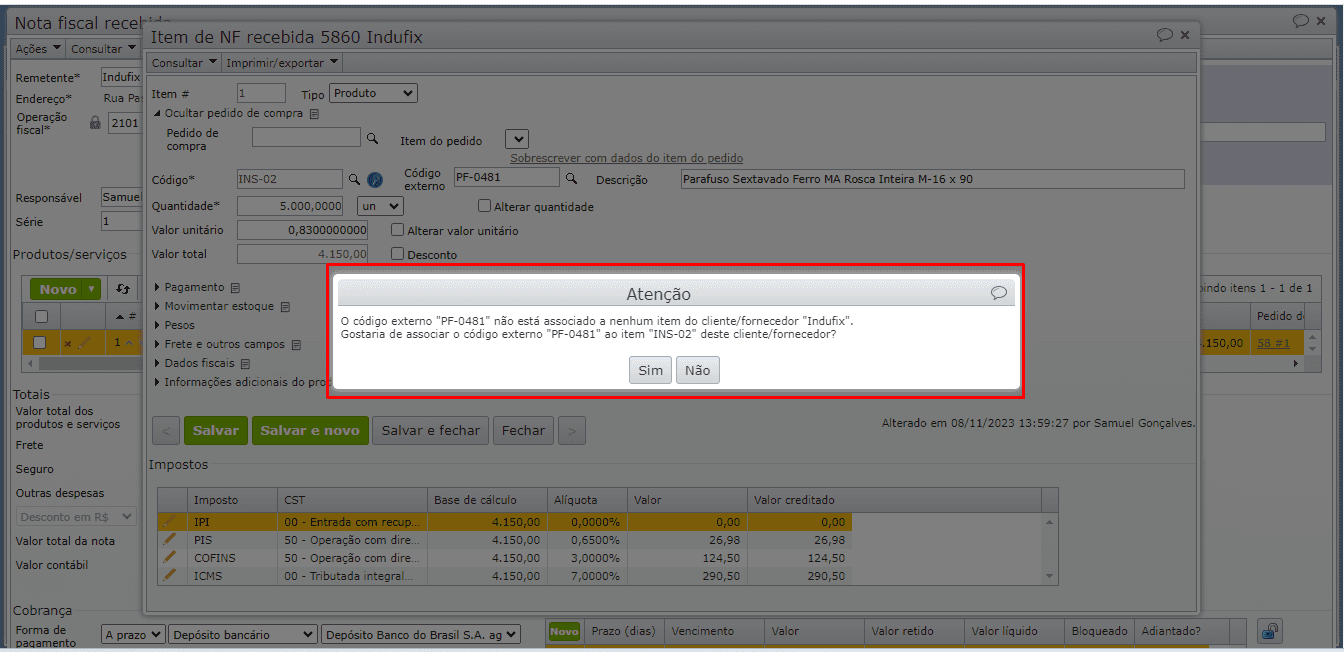Delete the product row with the x icon

tap(68, 343)
